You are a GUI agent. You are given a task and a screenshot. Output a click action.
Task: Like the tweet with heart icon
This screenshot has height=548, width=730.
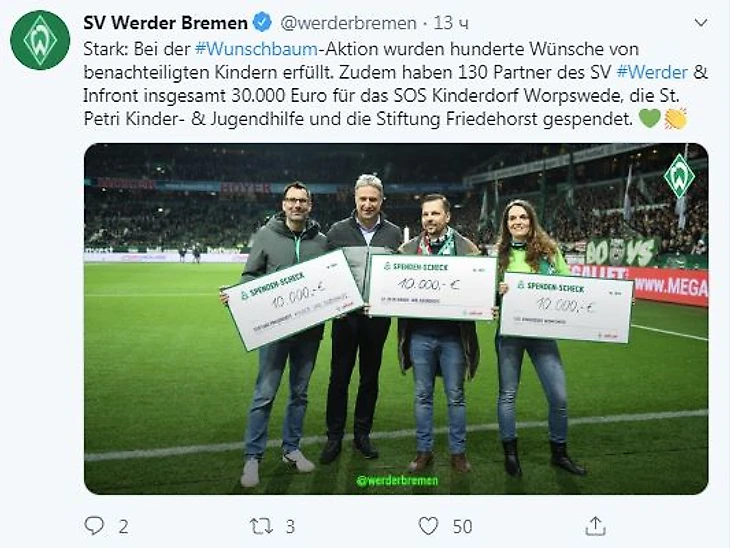point(428,526)
